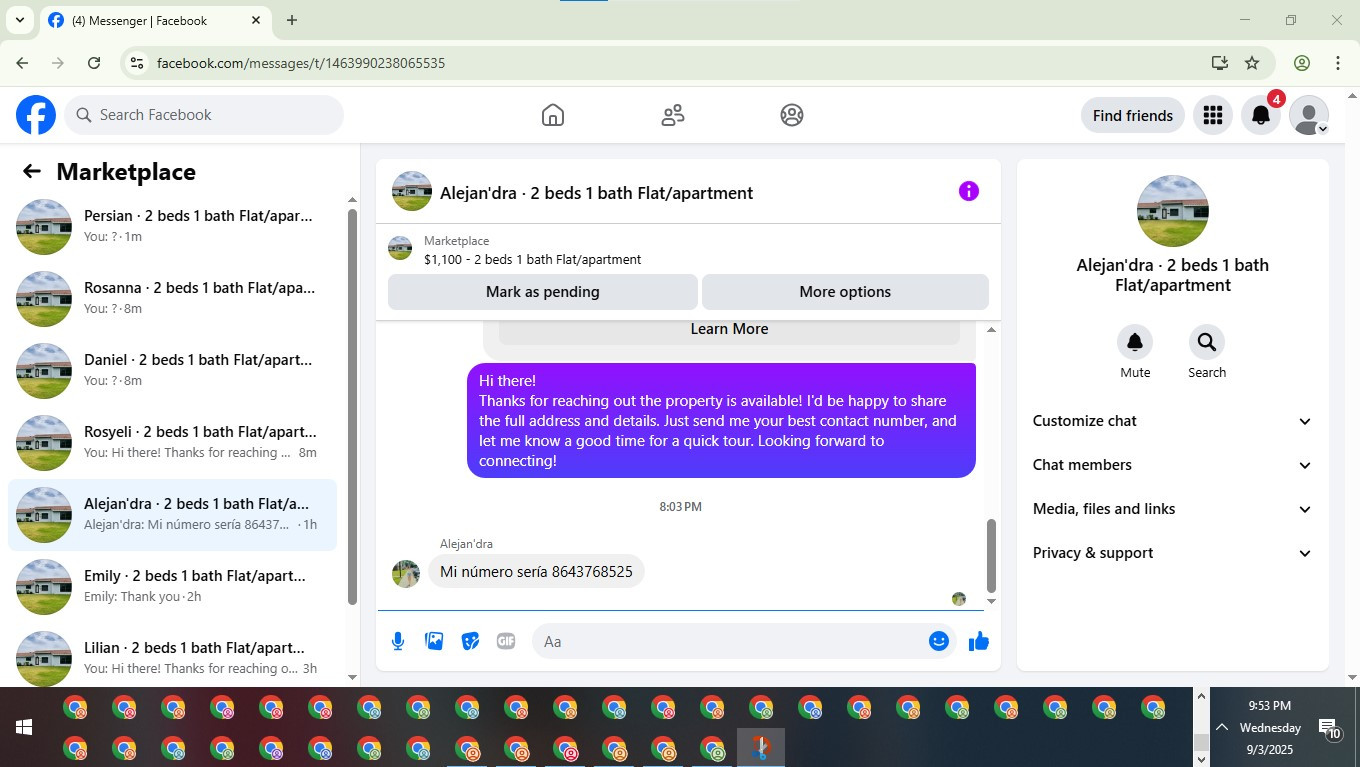Open Rosyeli apartment conversation
The height and width of the screenshot is (767, 1360).
[172, 443]
